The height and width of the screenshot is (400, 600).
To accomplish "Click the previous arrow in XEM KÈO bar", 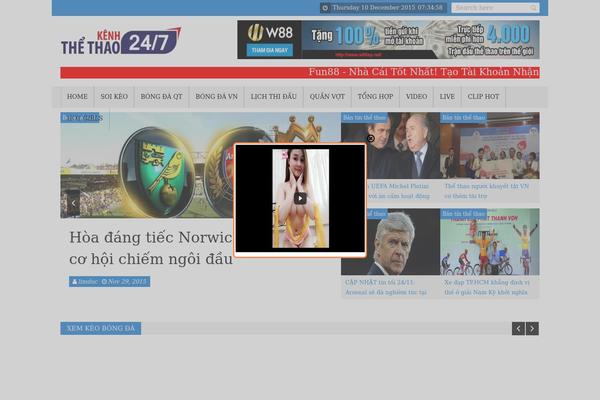I will (x=518, y=328).
